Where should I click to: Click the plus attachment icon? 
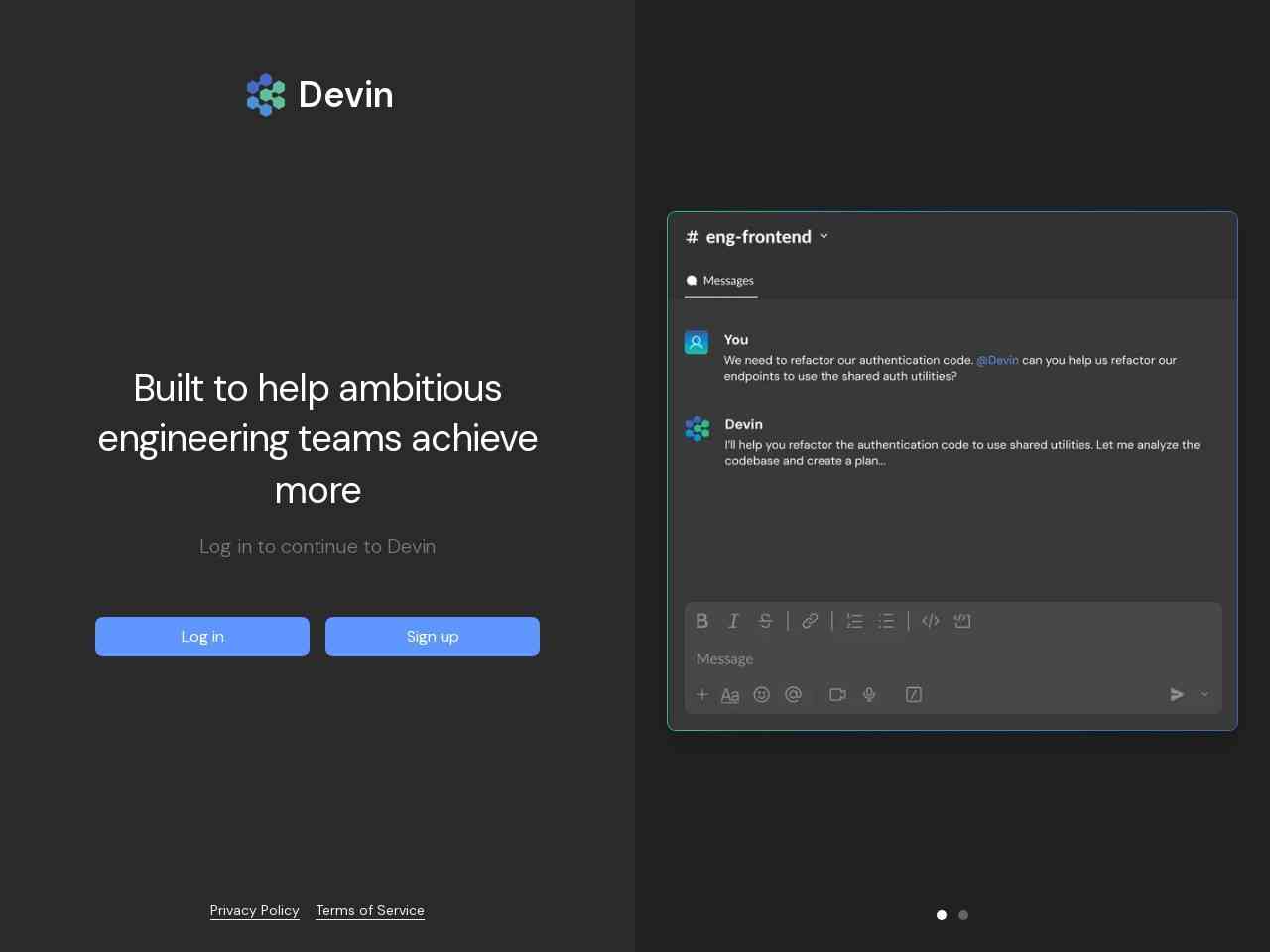pos(702,694)
